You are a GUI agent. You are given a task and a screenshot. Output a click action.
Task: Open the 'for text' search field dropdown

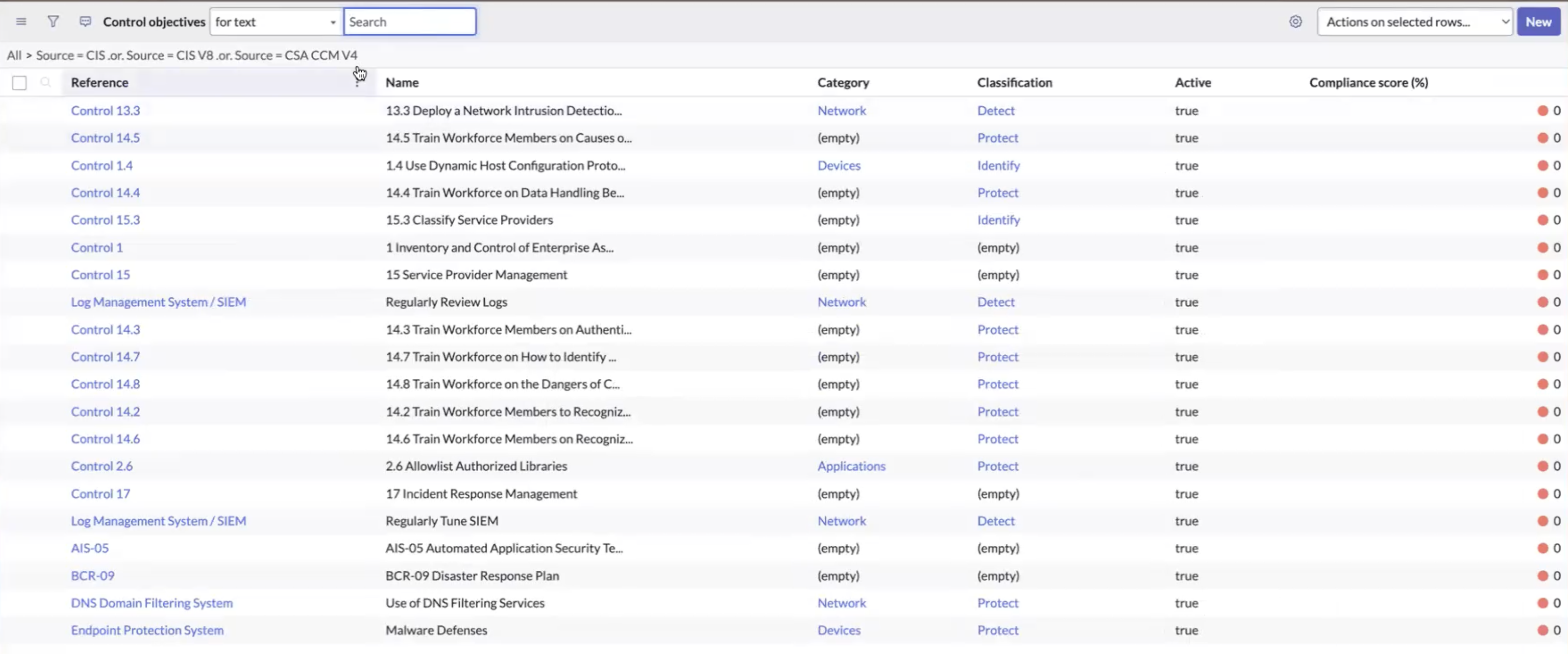point(276,22)
